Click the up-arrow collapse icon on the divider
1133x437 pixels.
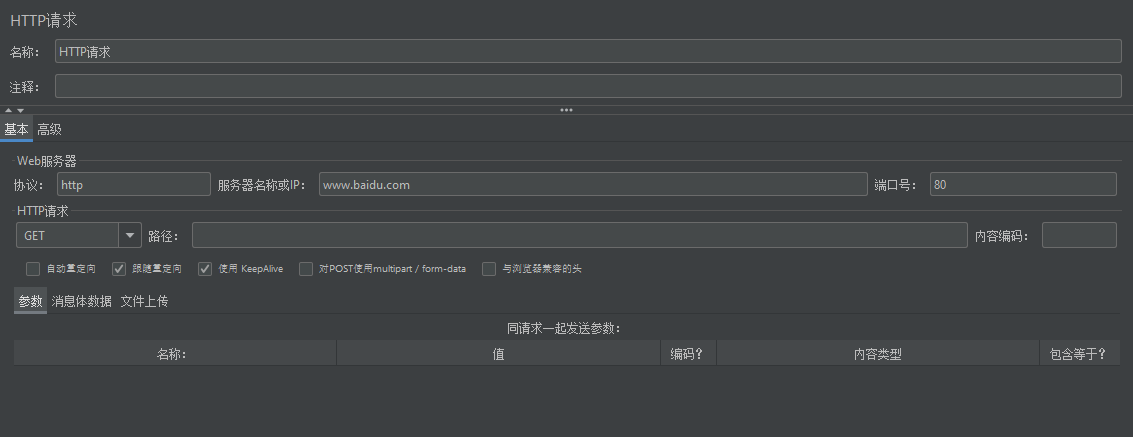coord(8,110)
